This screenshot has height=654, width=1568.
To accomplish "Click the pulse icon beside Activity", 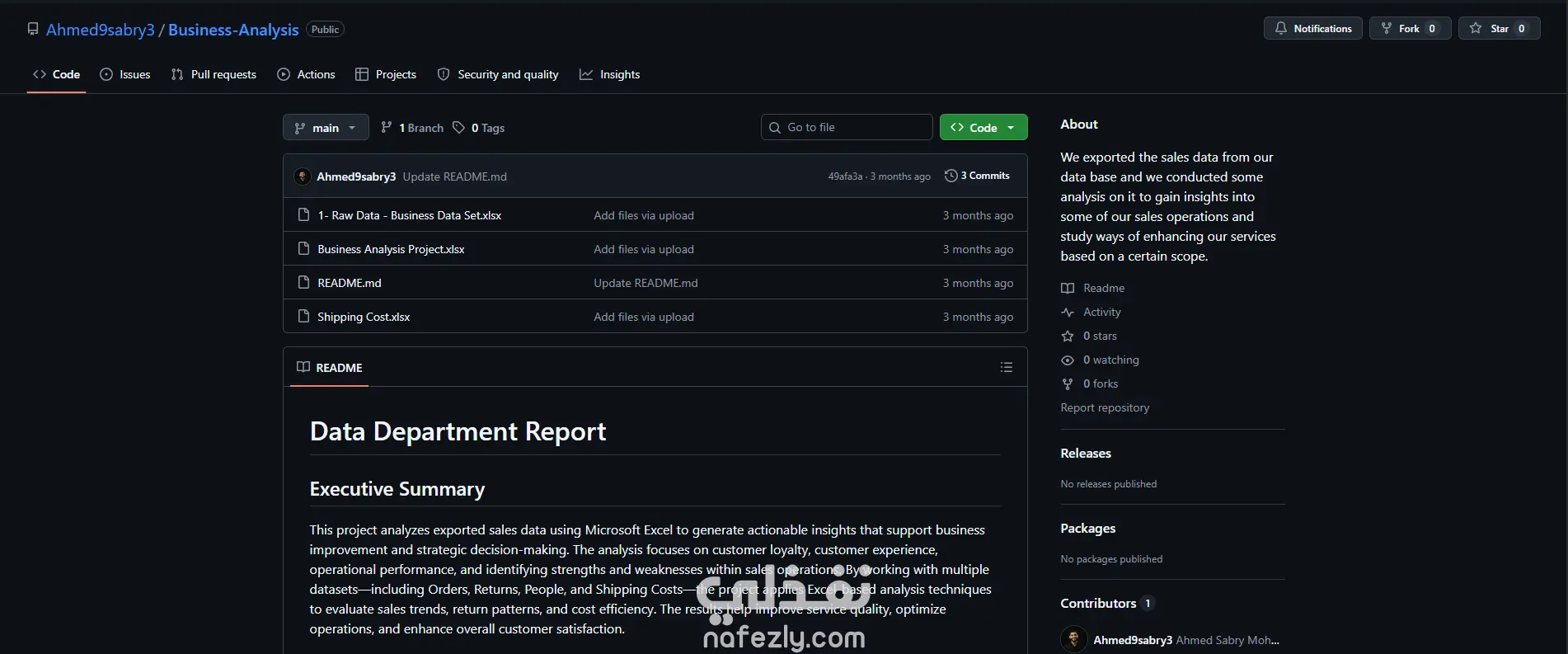I will pos(1068,313).
